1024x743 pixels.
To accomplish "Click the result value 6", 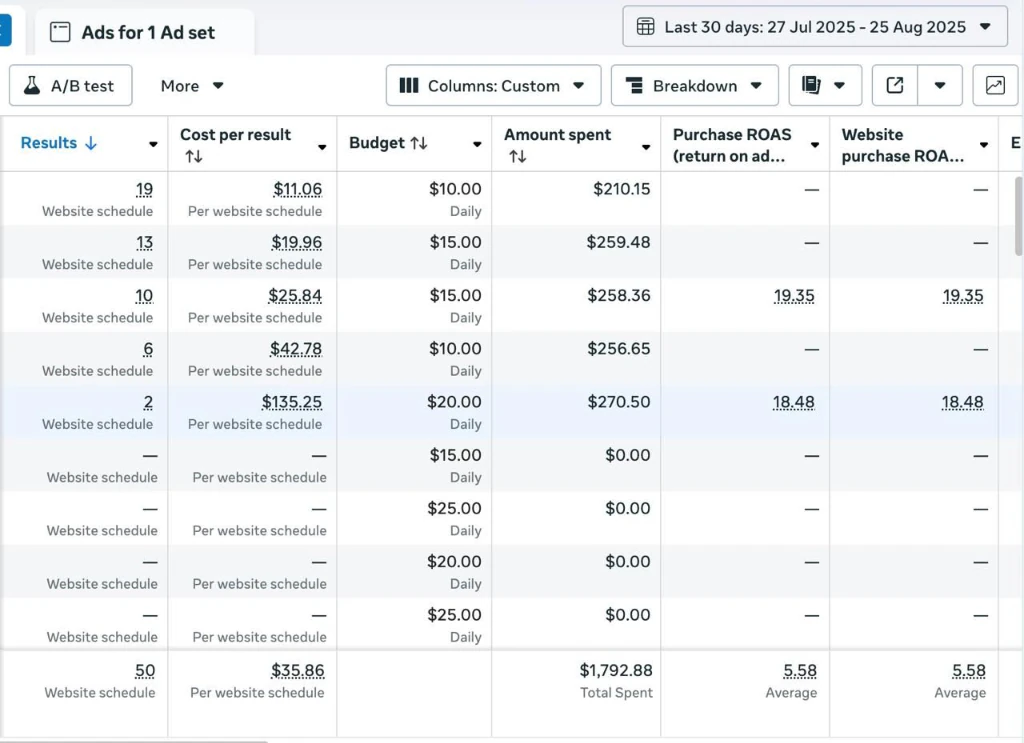I will pyautogui.click(x=148, y=349).
